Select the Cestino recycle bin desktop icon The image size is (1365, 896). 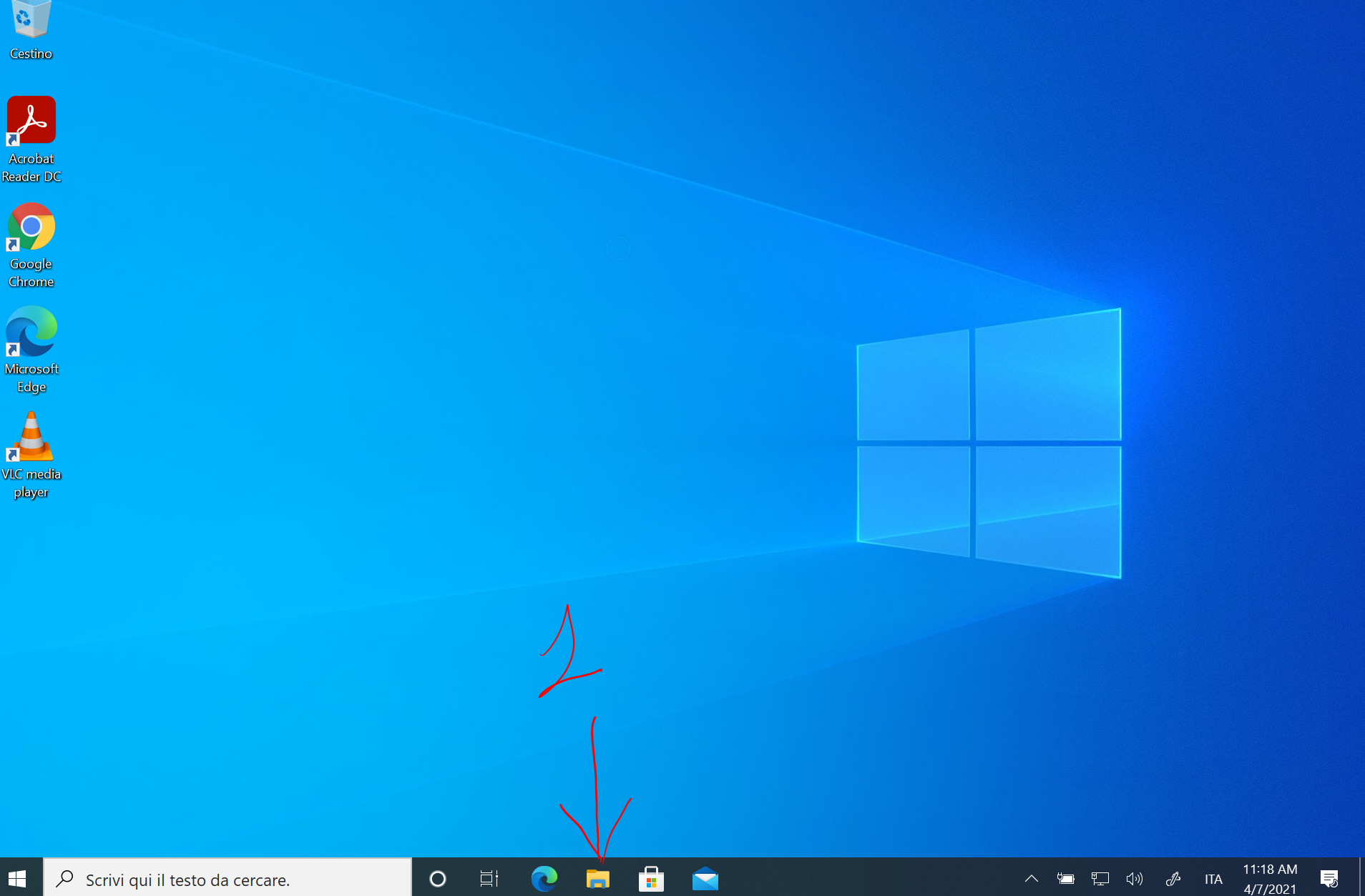tap(31, 29)
